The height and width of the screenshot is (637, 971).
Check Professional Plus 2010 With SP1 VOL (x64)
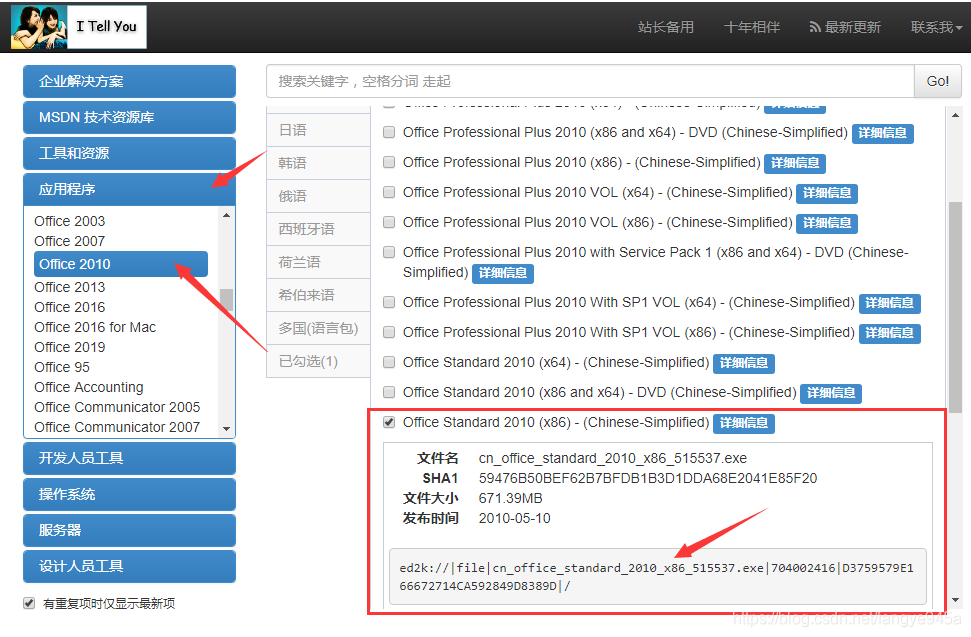[389, 302]
